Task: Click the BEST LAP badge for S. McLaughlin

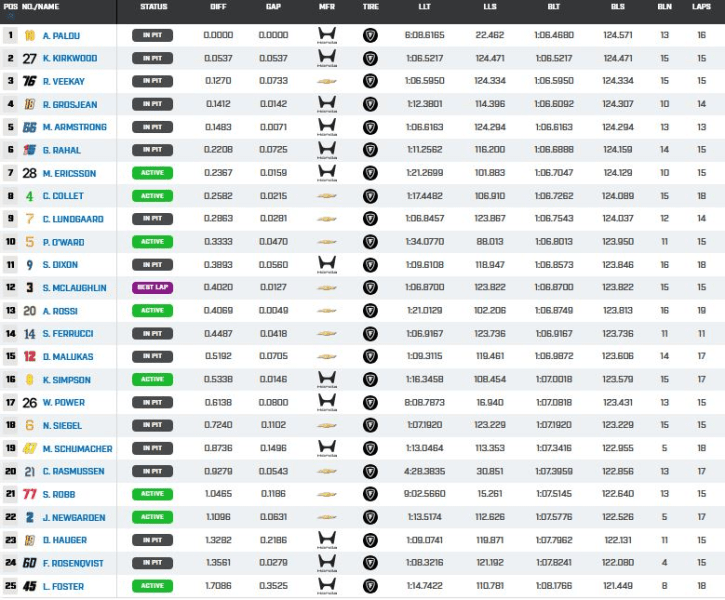Action: pos(152,288)
